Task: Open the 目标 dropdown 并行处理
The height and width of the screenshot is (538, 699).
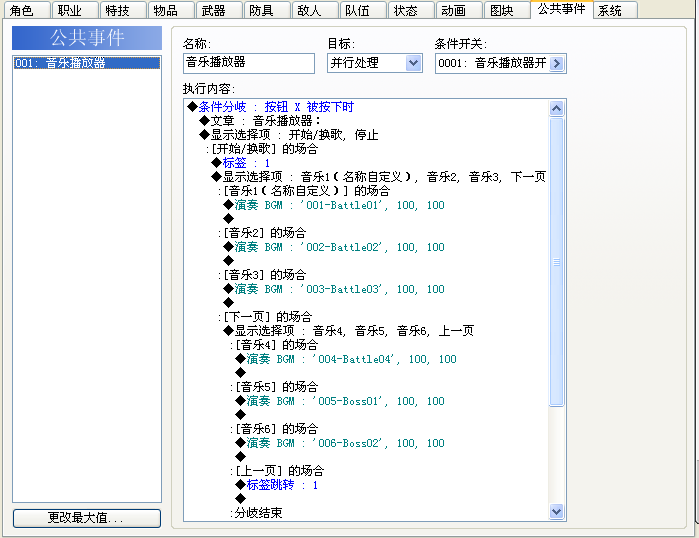Action: (x=374, y=63)
